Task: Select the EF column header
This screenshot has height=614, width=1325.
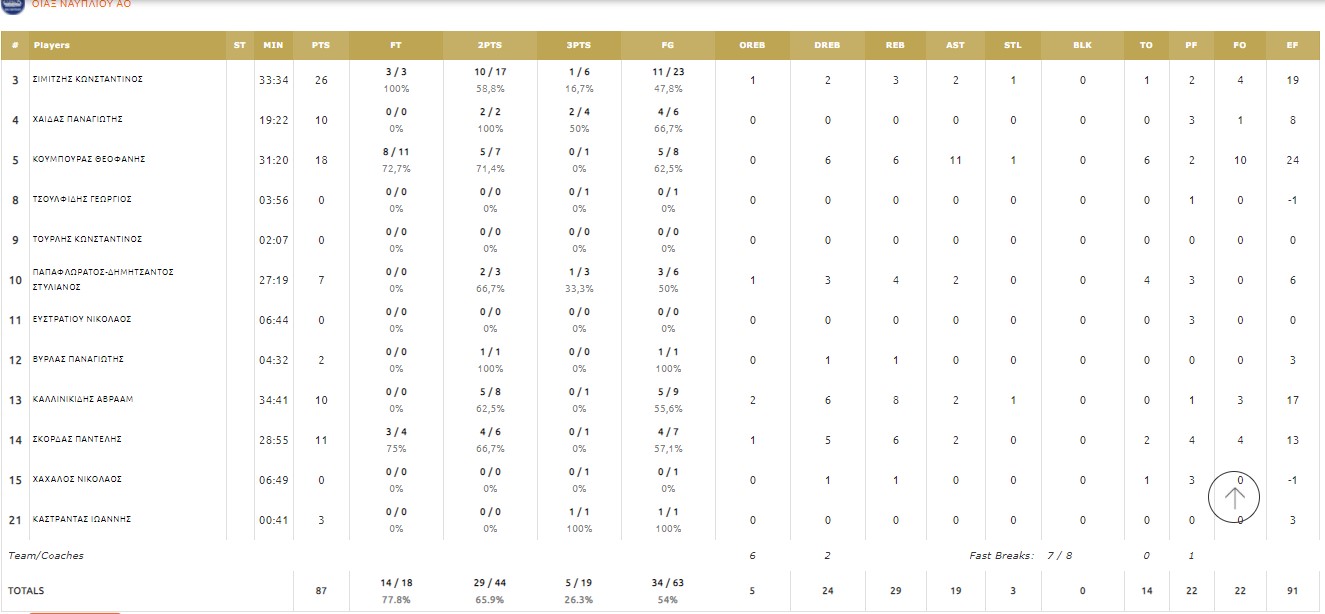Action: (1292, 45)
